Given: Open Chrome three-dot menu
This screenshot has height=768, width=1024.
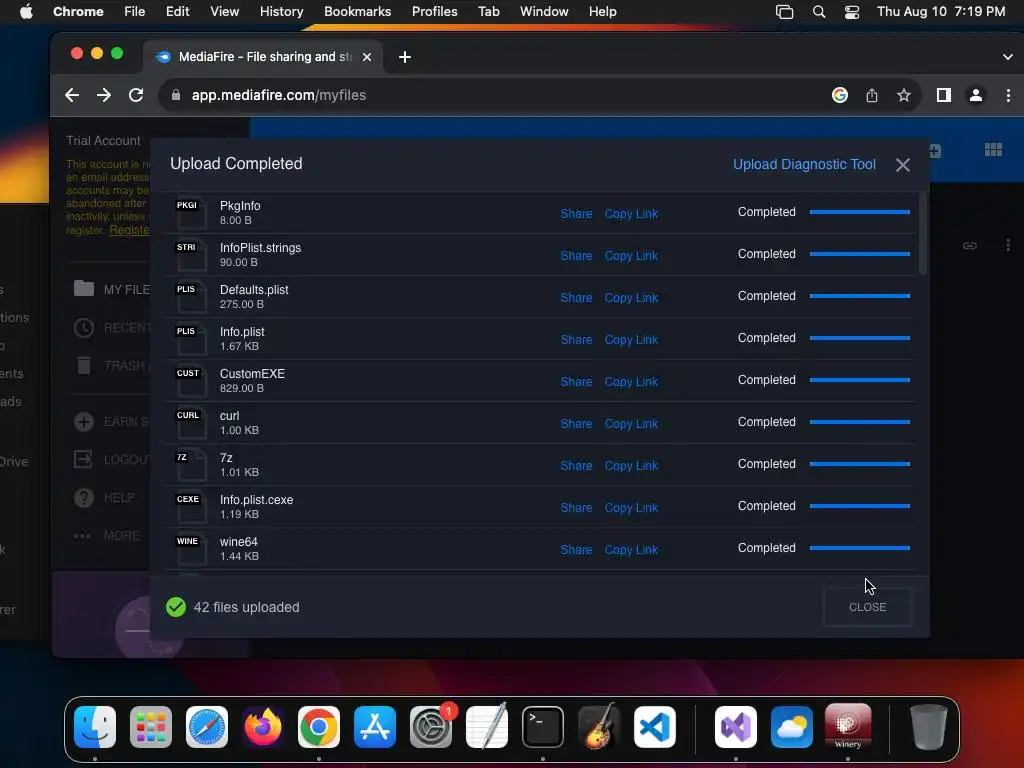Looking at the screenshot, I should (x=1008, y=95).
